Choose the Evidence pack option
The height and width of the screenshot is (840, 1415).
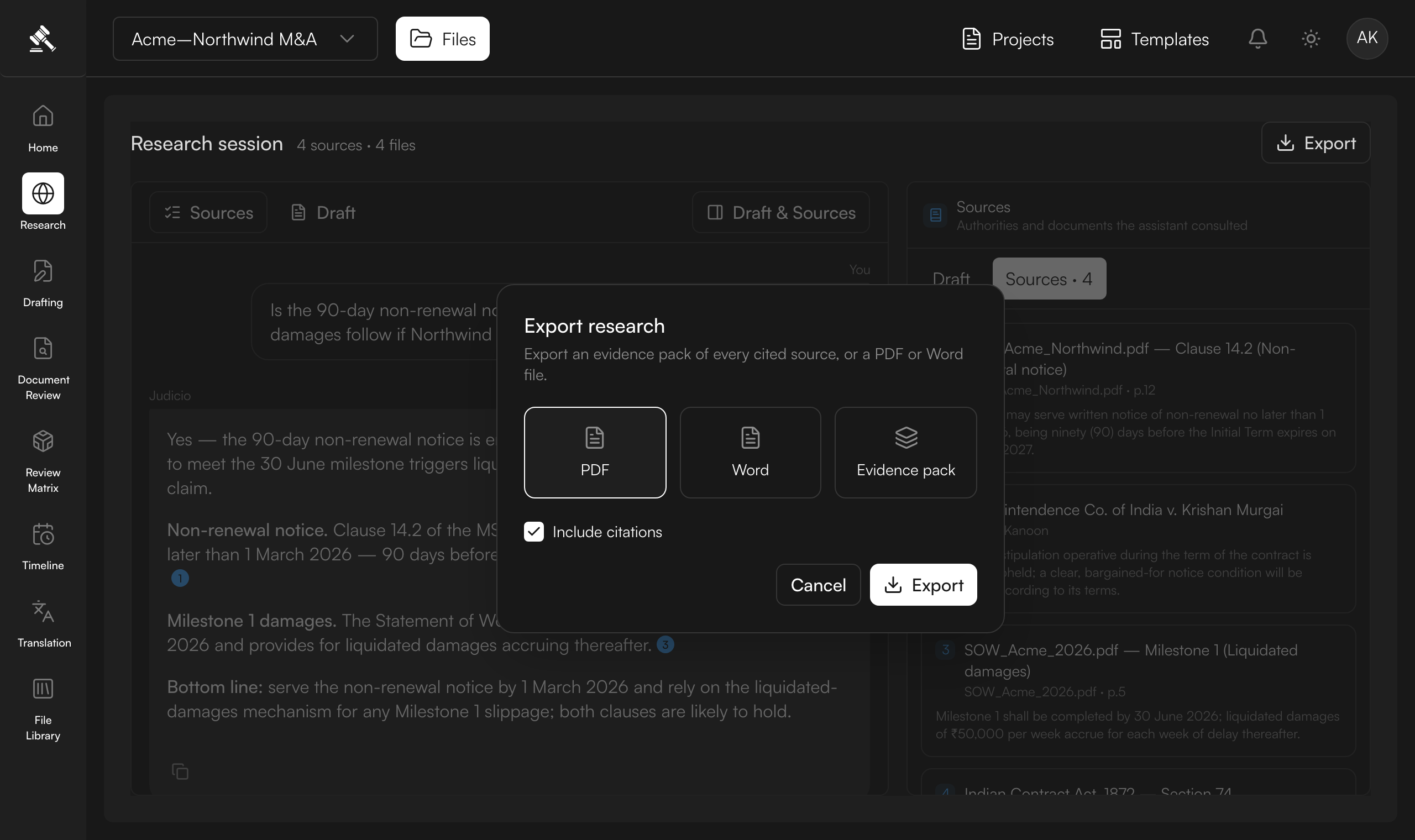tap(905, 453)
